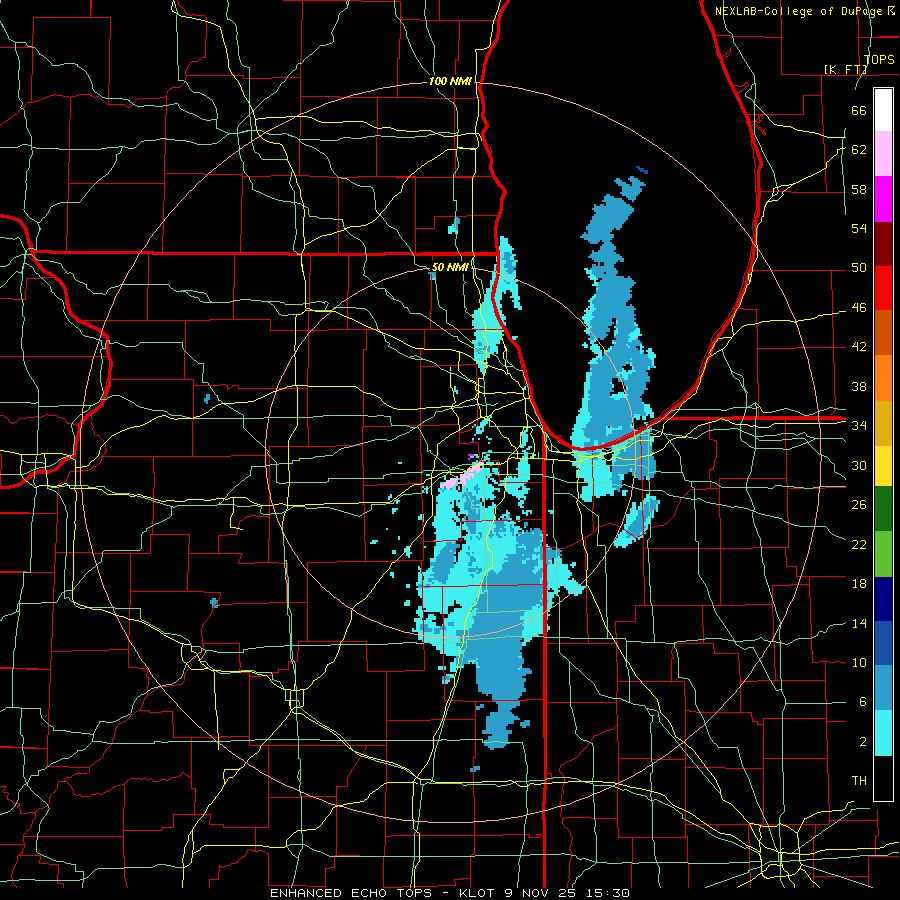Click the medium blue legend swatch

(883, 643)
